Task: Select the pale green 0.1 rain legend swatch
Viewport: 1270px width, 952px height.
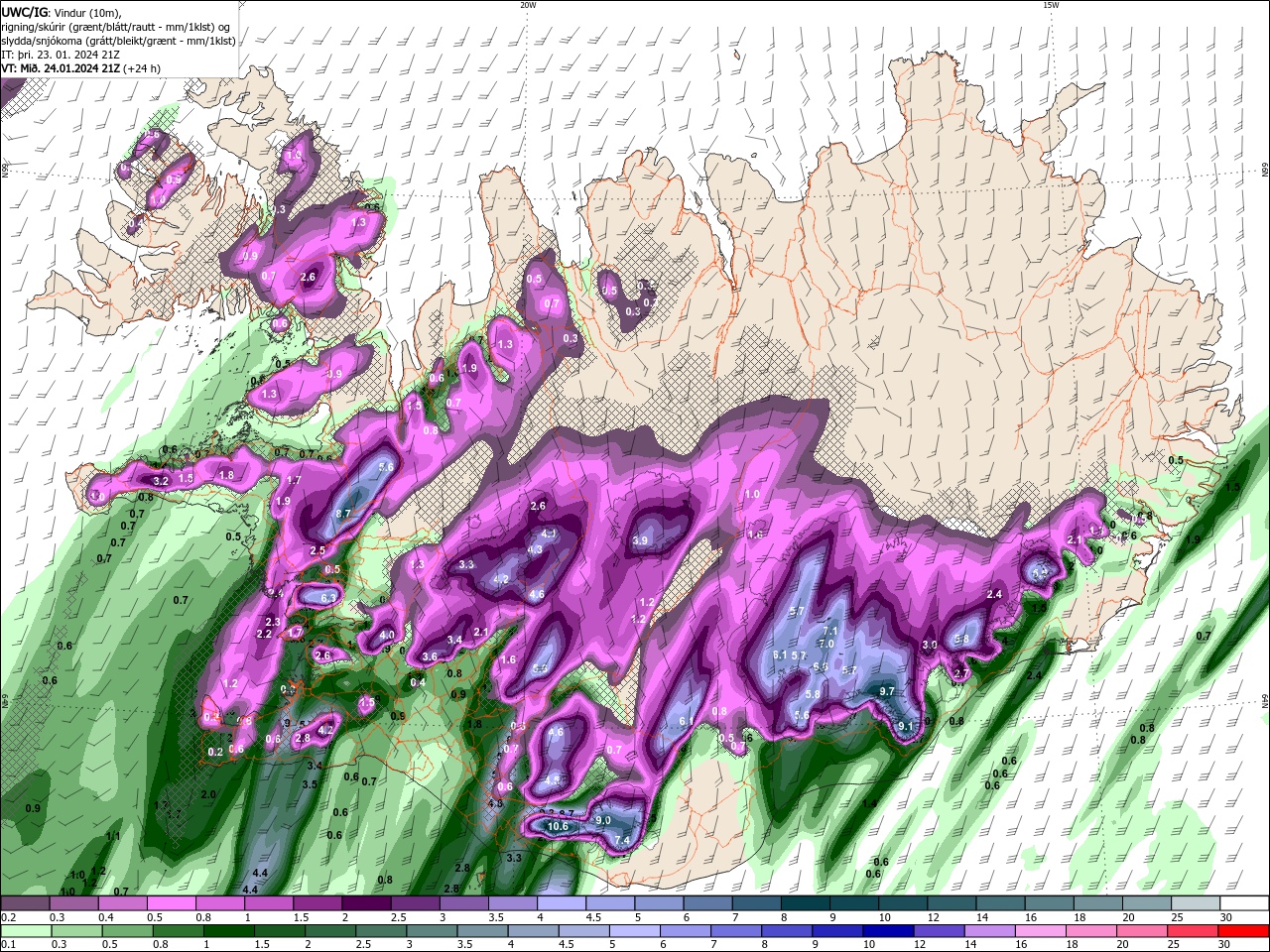Action: [x=25, y=931]
